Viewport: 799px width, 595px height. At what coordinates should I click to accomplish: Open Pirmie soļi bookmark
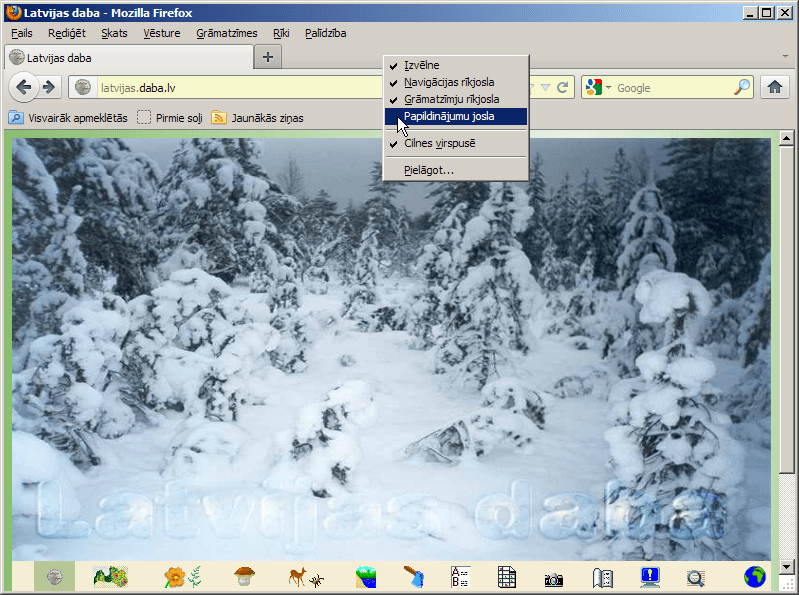click(x=170, y=118)
